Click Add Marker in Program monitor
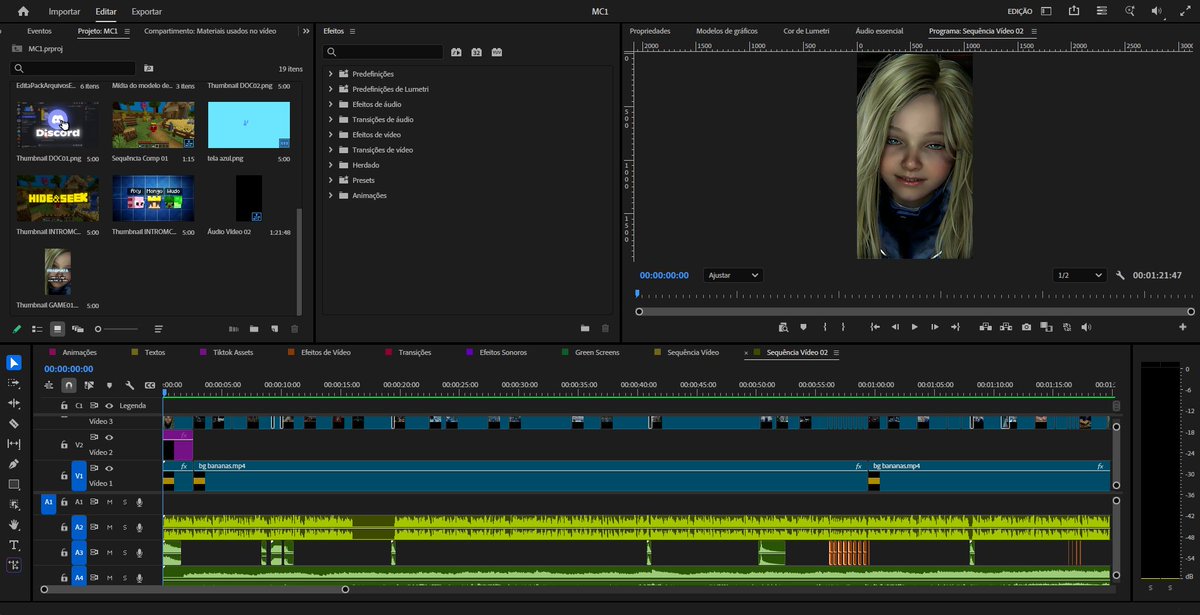 tap(803, 327)
